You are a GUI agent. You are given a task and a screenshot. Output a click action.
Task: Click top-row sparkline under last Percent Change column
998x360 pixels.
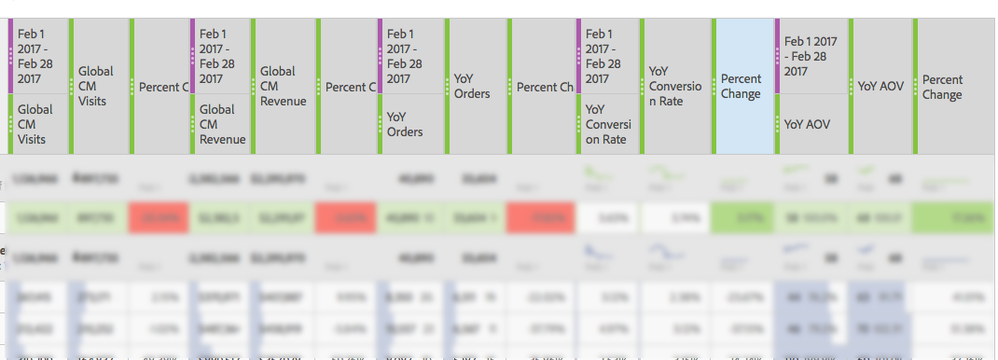point(946,182)
